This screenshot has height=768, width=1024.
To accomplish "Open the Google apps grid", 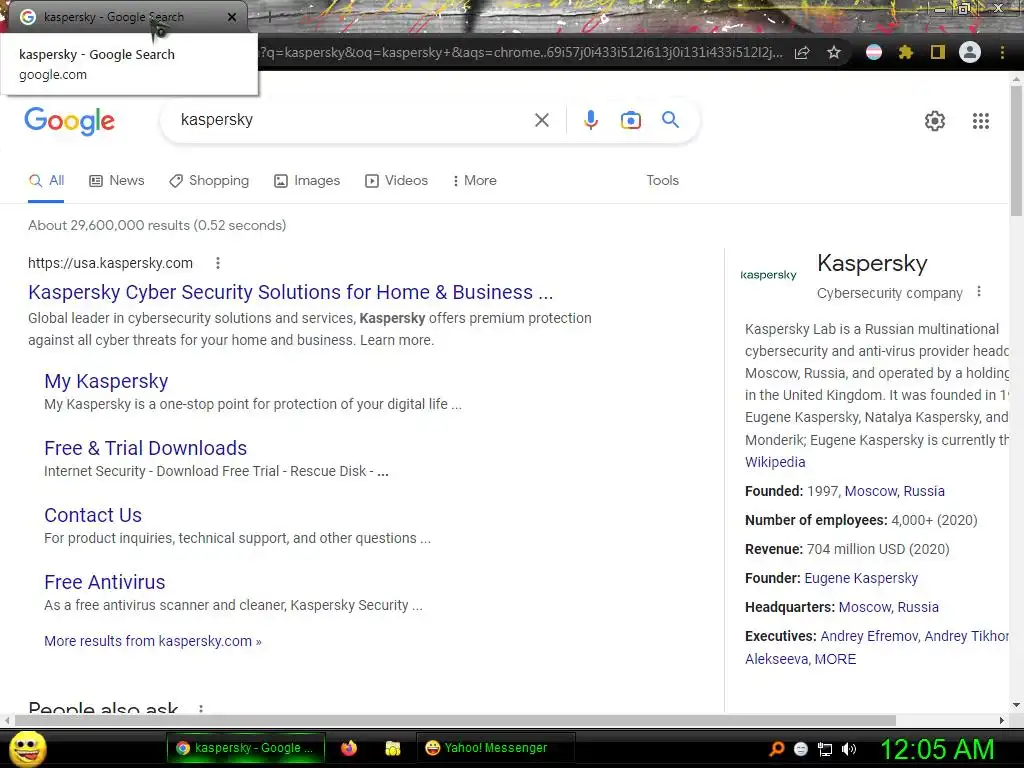I will [980, 121].
